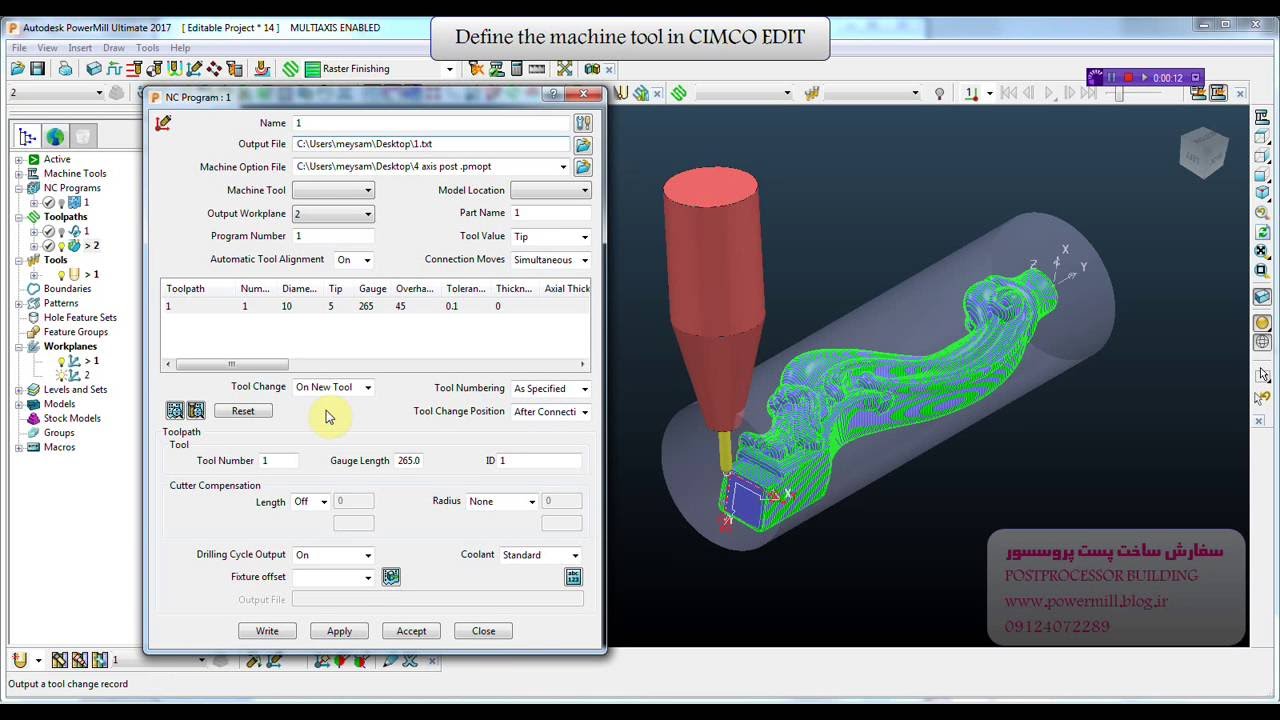Image resolution: width=1280 pixels, height=720 pixels.
Task: Click the calculator icon under Coolant
Action: [573, 577]
